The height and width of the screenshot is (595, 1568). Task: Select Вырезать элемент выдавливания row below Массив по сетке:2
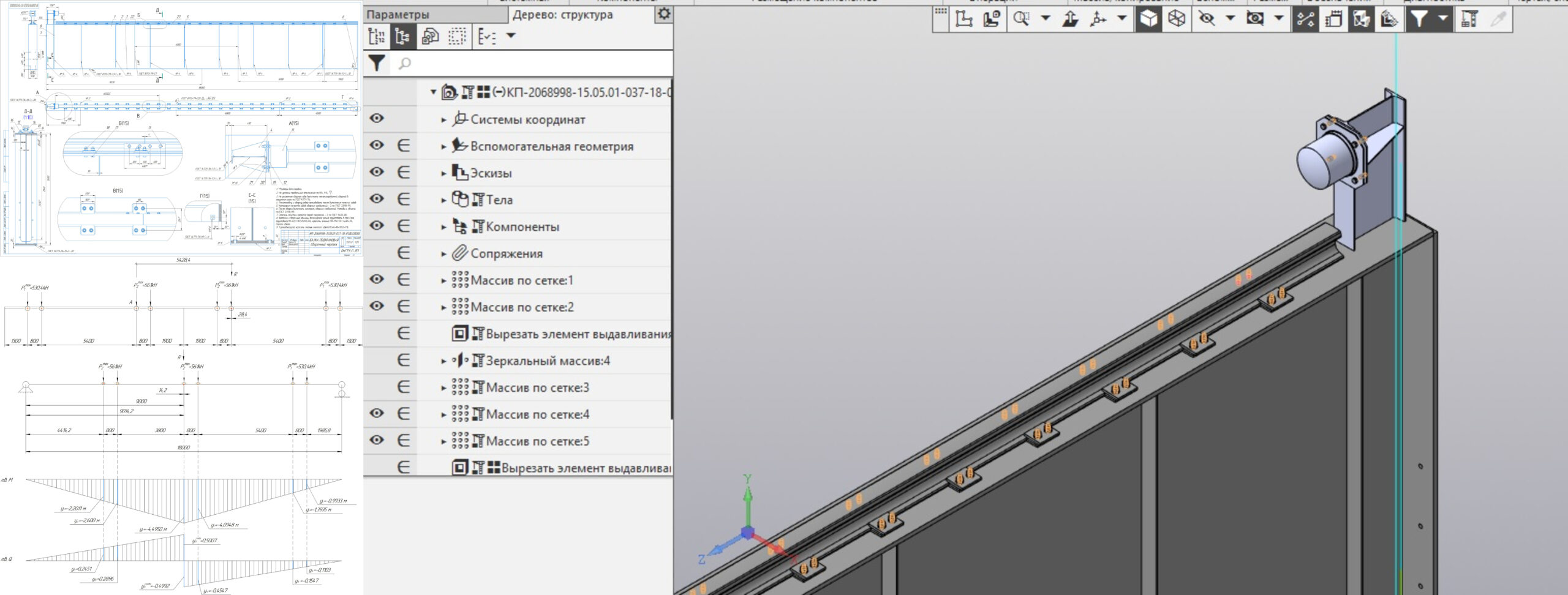pos(561,334)
